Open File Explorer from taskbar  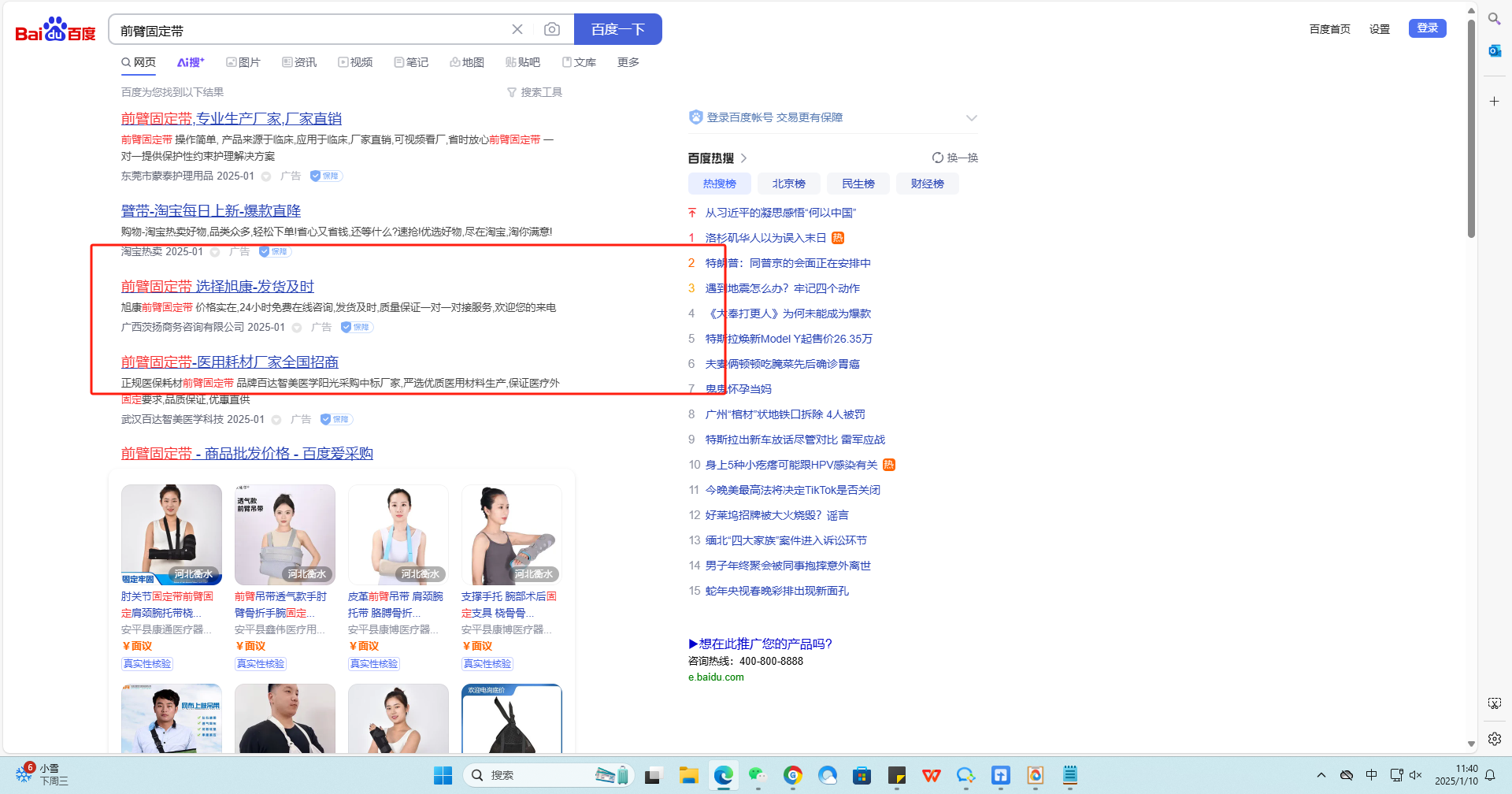(x=689, y=776)
